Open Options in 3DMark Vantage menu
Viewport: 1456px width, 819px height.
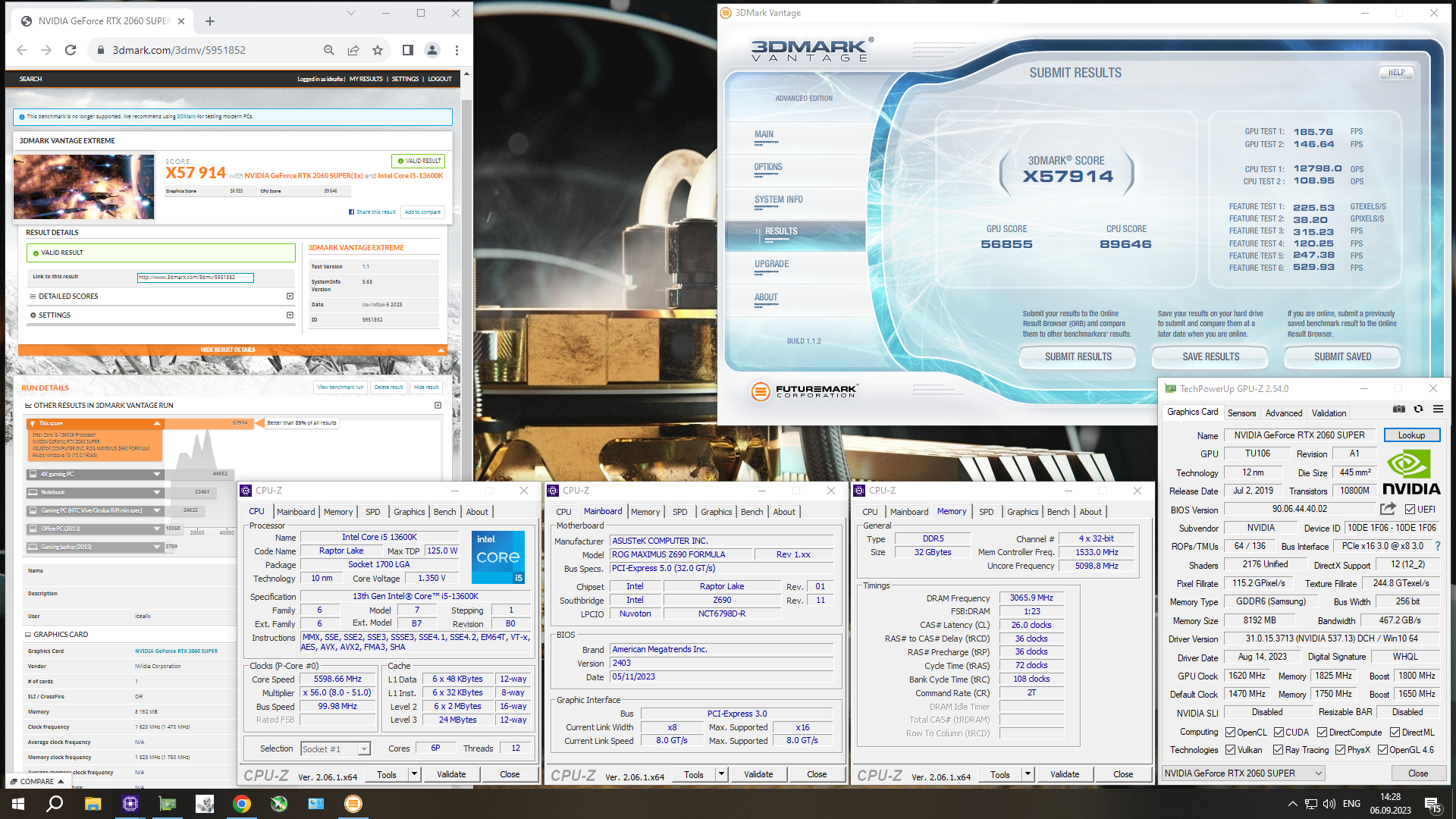coord(767,167)
